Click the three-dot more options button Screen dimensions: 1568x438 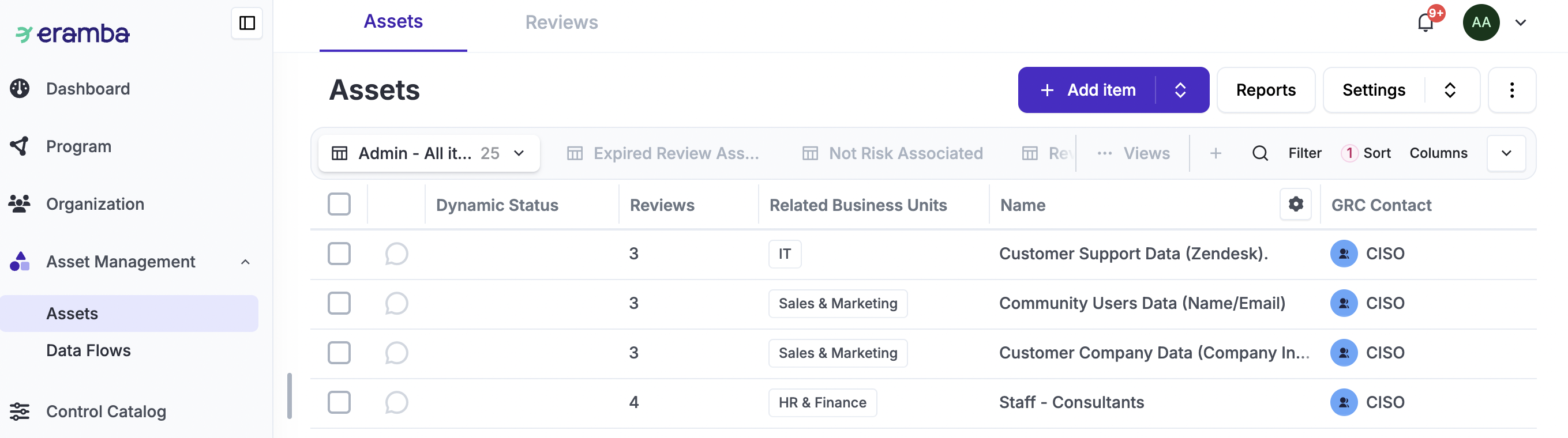click(x=1511, y=90)
